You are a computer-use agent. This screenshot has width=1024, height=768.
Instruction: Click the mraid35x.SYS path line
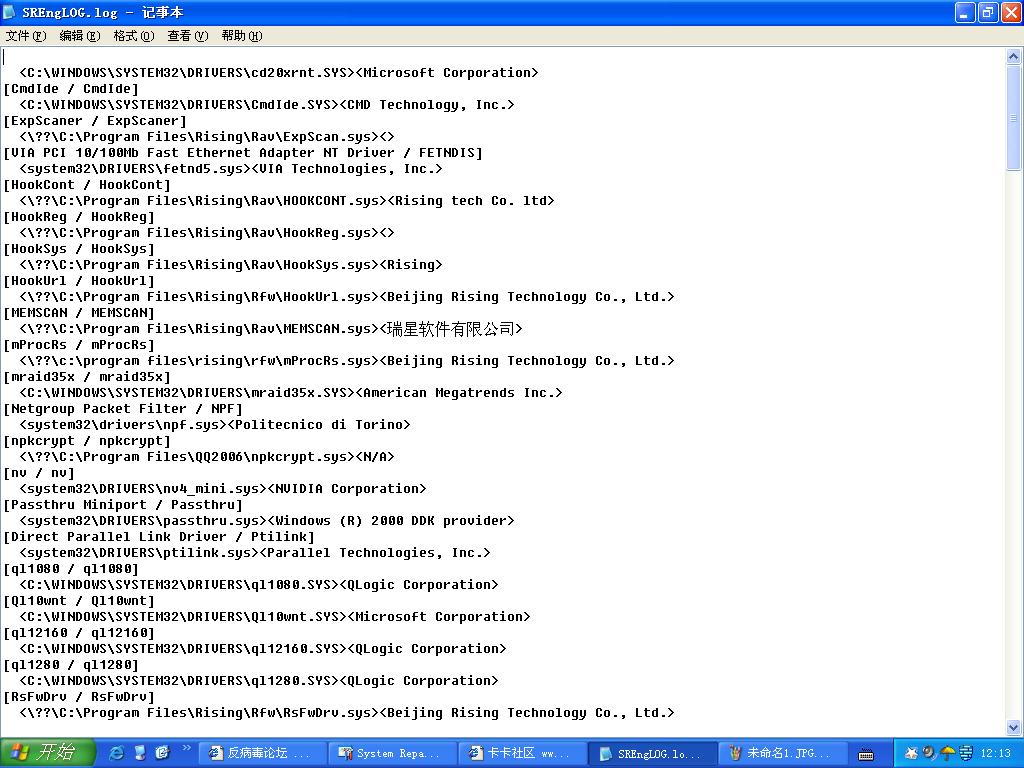291,392
